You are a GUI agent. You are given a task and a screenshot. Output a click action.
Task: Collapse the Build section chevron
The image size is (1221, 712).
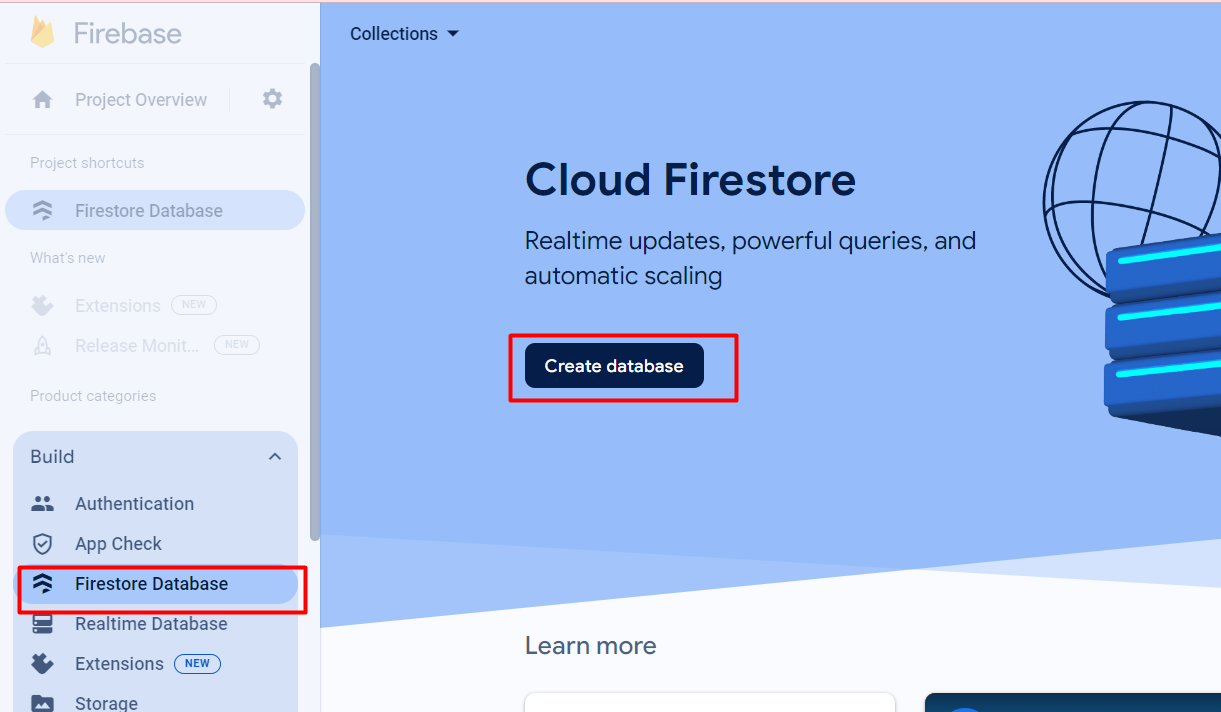pos(275,457)
